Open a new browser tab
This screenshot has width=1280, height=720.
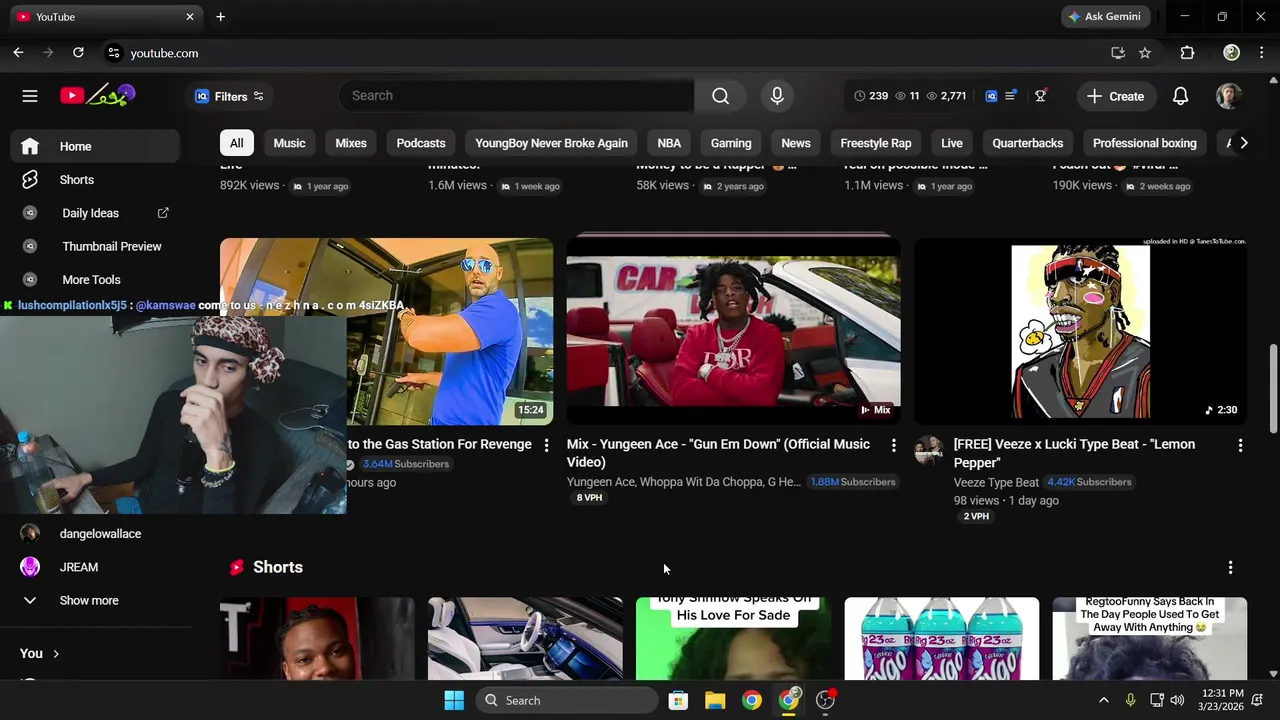pos(220,17)
